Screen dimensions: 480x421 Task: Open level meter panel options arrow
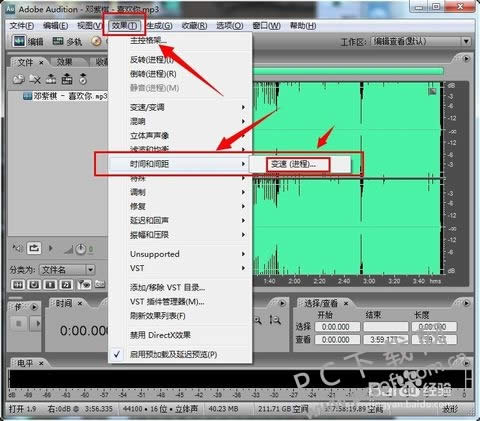[466, 363]
